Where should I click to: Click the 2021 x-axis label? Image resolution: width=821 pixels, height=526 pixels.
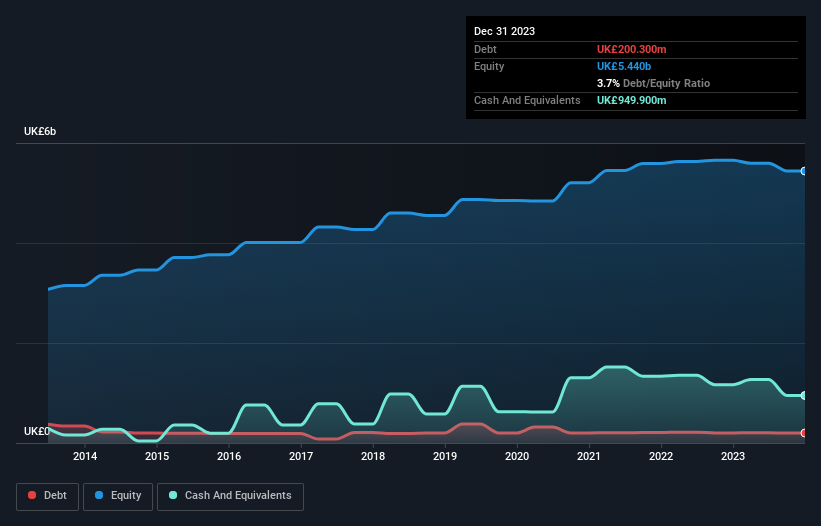[x=589, y=456]
